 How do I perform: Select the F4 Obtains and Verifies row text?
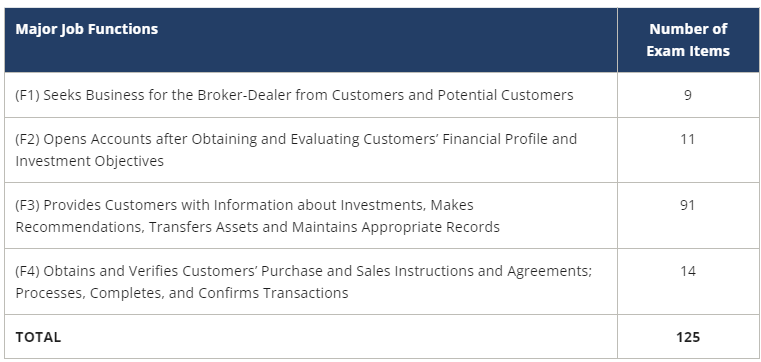304,282
